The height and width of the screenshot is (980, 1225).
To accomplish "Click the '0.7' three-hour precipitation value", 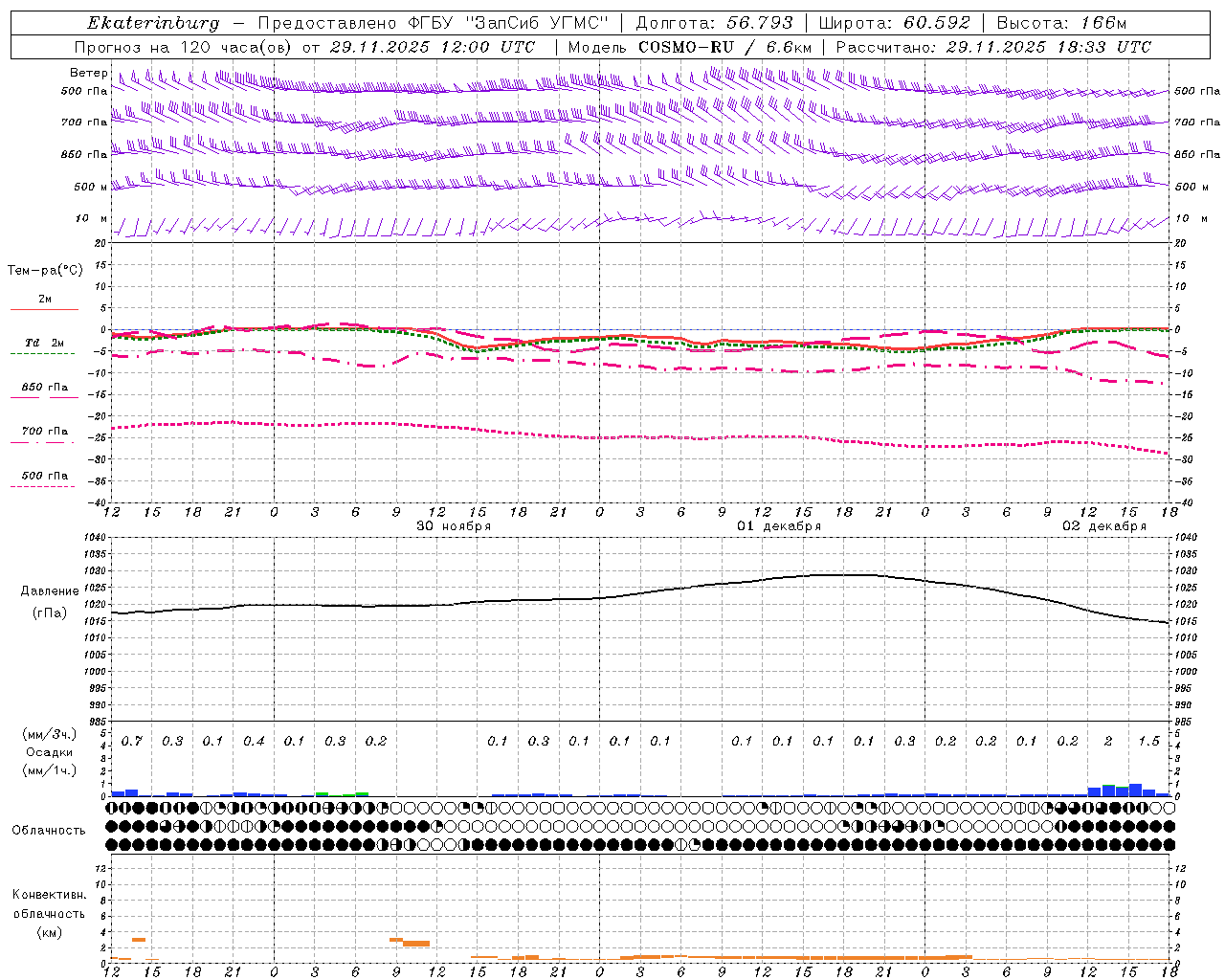I will click(132, 742).
